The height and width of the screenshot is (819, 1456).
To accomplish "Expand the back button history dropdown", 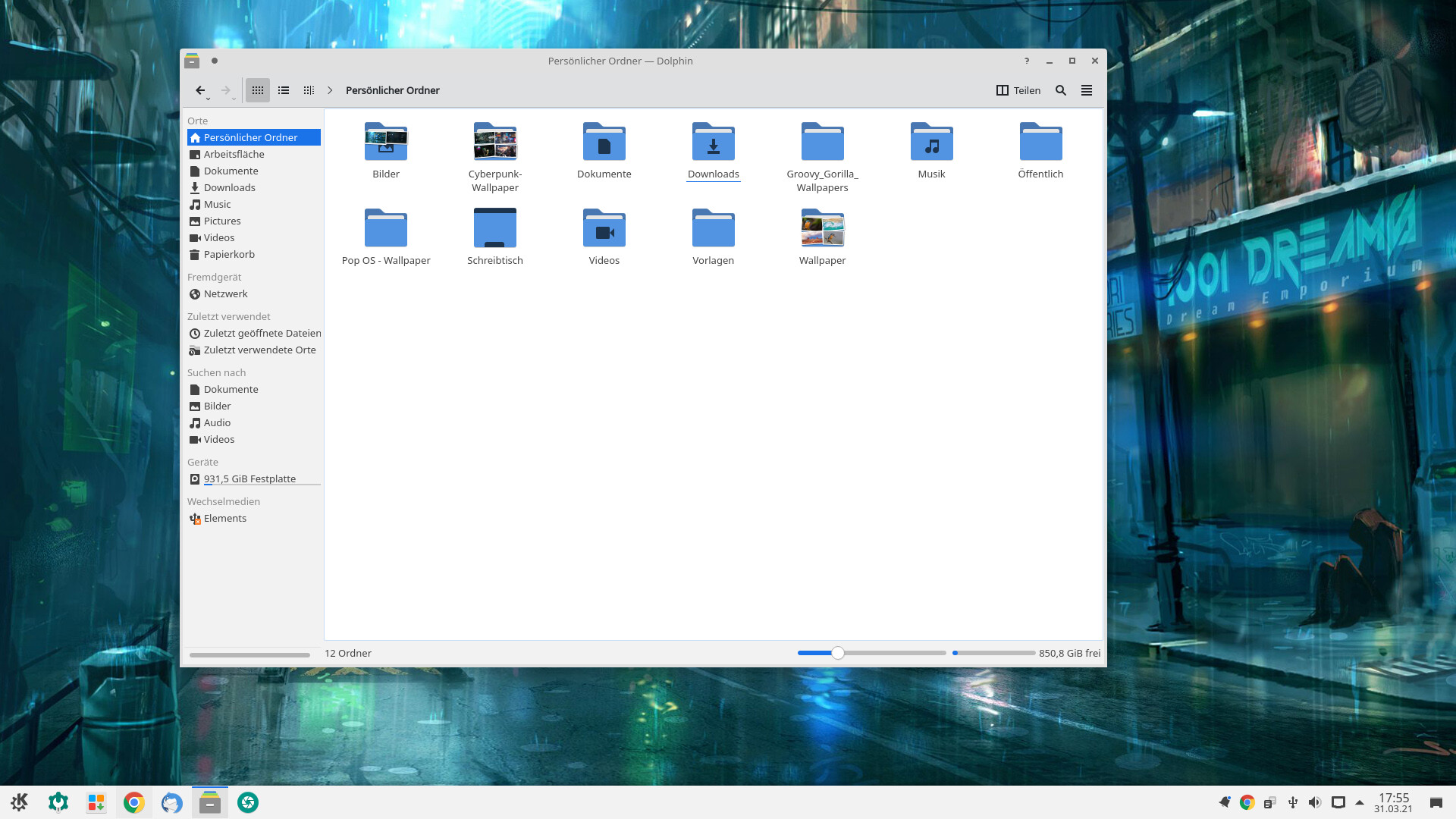I will (209, 99).
